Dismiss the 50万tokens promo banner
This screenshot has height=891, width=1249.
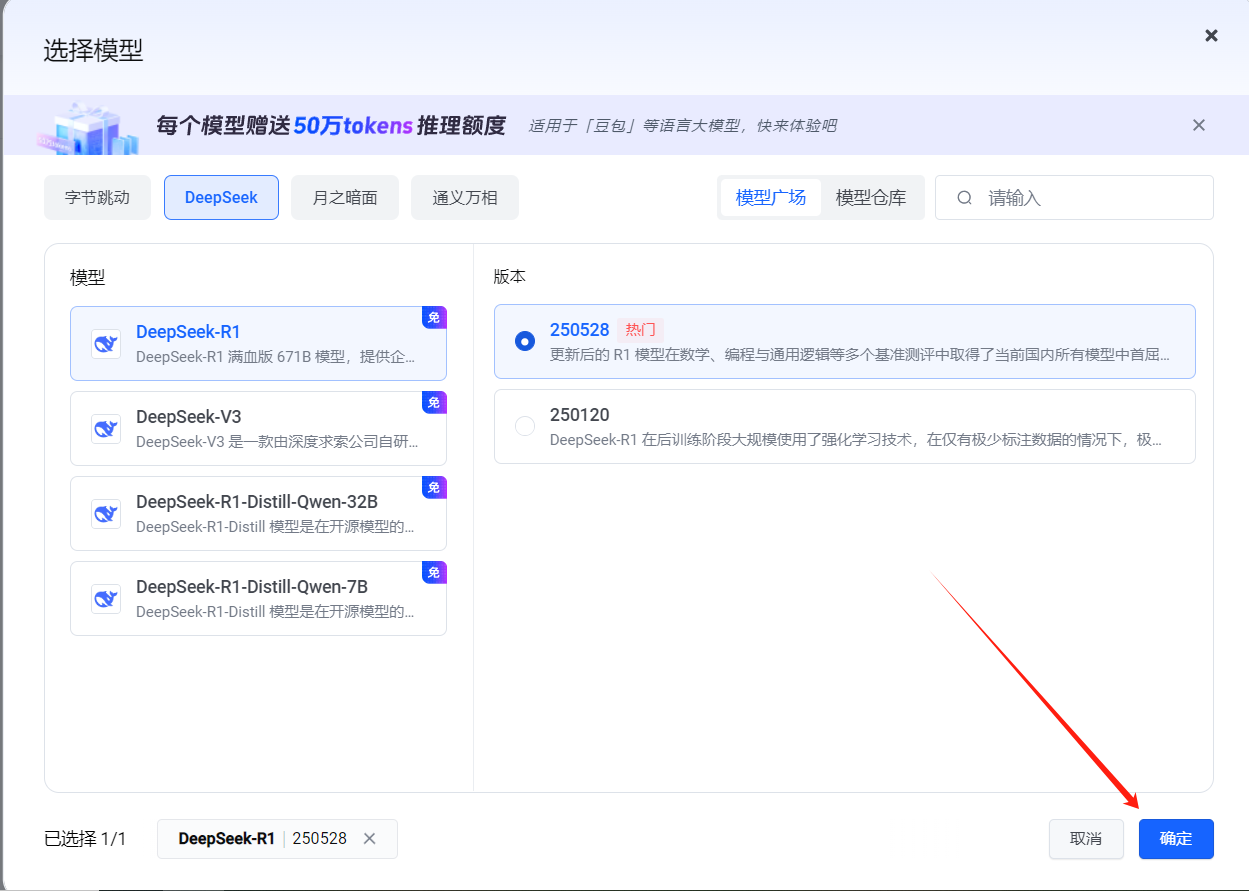pyautogui.click(x=1198, y=125)
